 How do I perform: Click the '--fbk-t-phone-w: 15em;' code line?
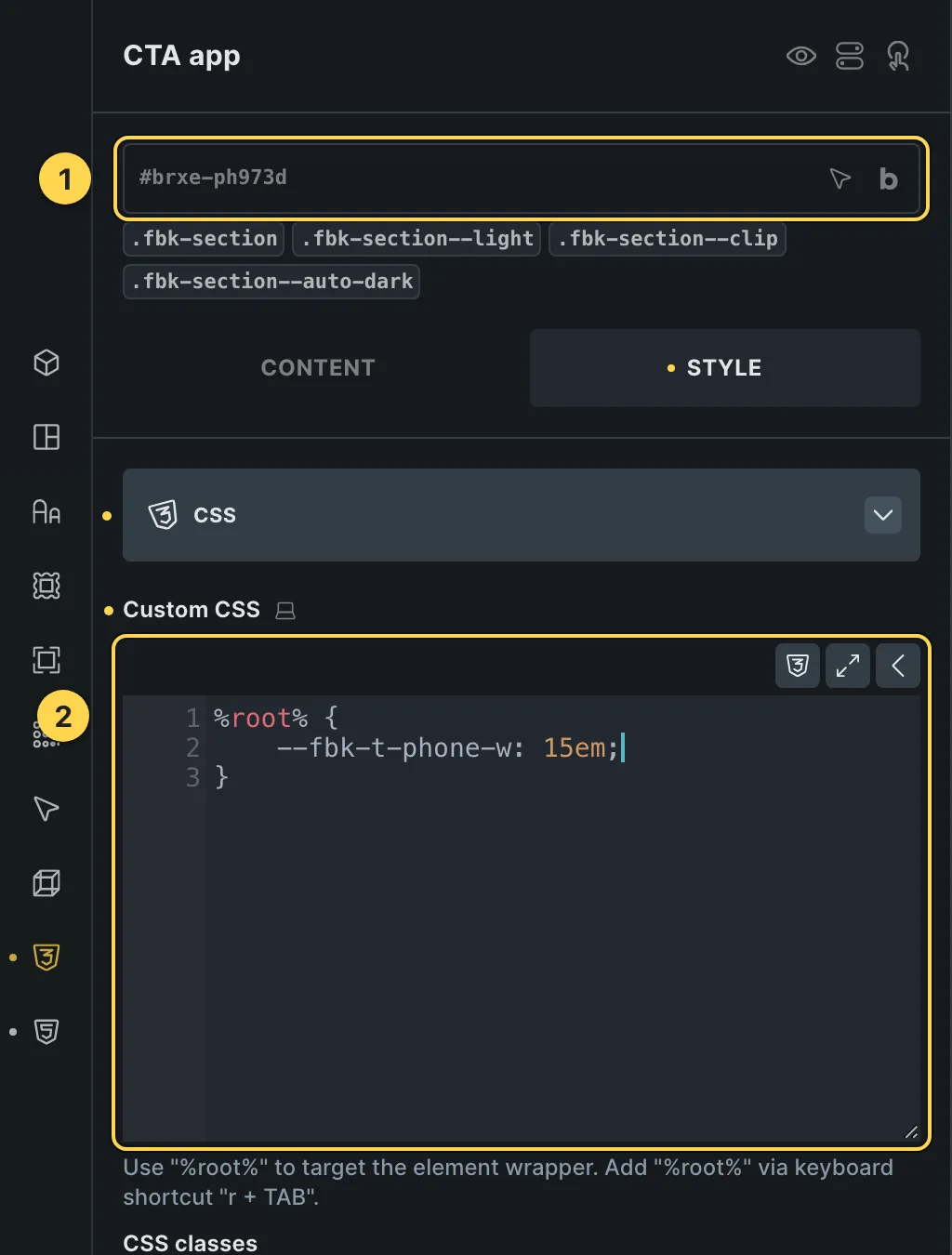pos(448,747)
